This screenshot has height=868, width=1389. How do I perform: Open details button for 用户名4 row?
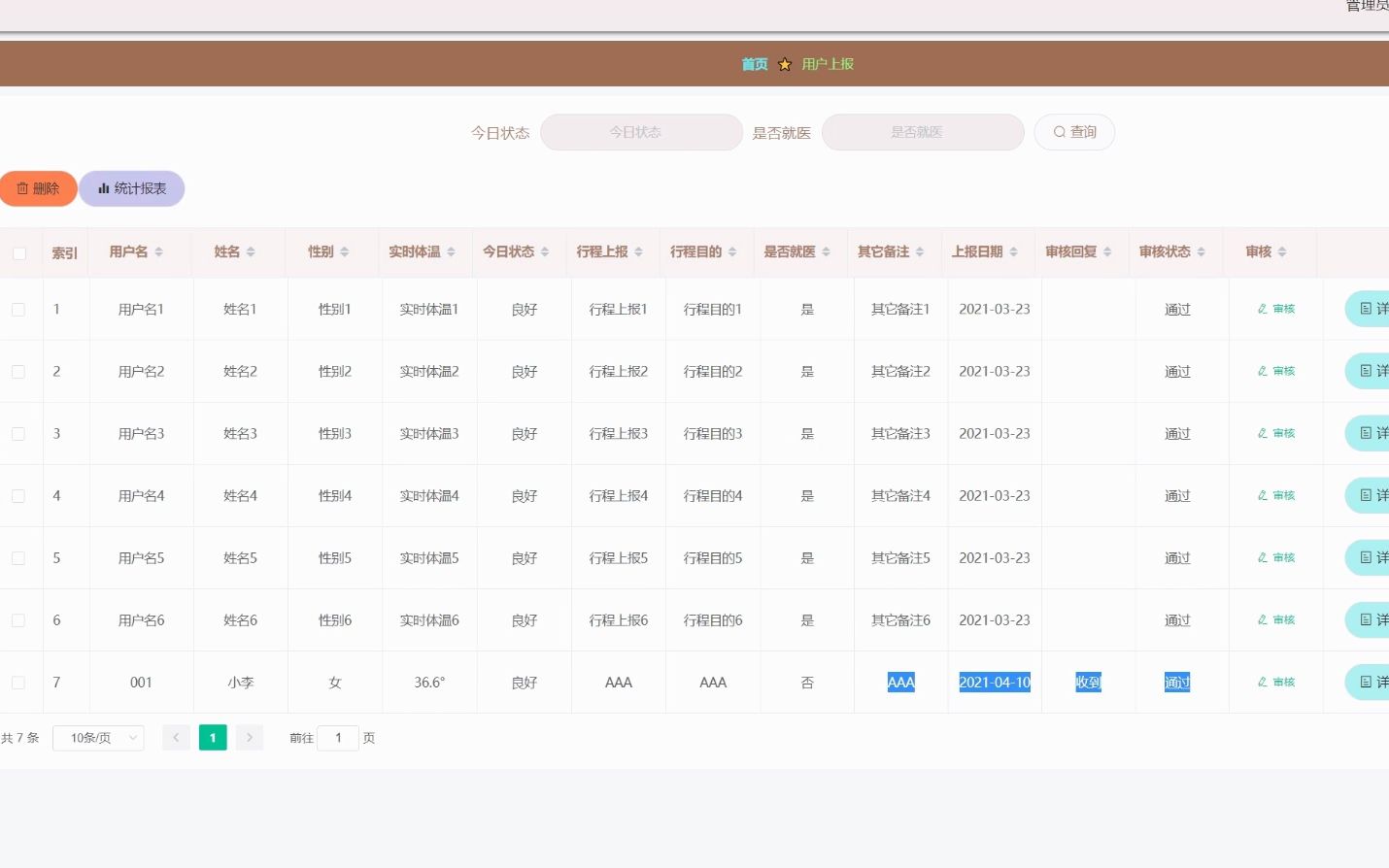click(x=1369, y=495)
